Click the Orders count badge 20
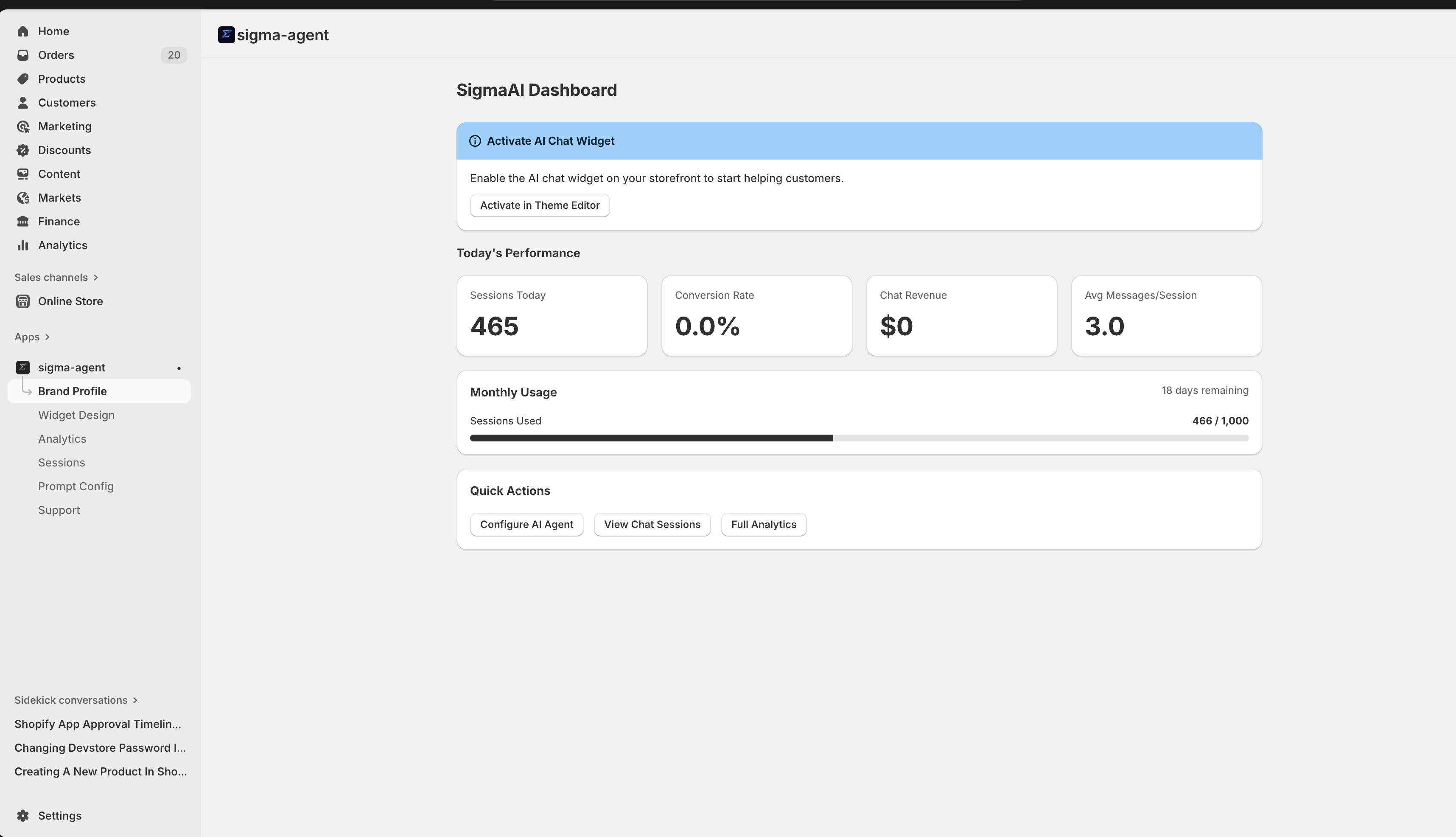Viewport: 1456px width, 837px height. (x=174, y=55)
